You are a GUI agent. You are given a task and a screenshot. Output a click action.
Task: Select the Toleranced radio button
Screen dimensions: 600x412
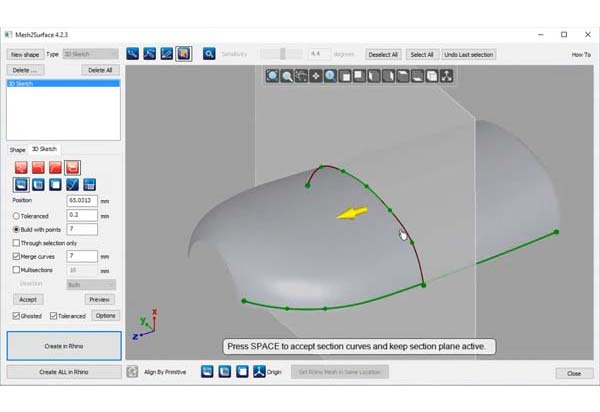click(15, 215)
